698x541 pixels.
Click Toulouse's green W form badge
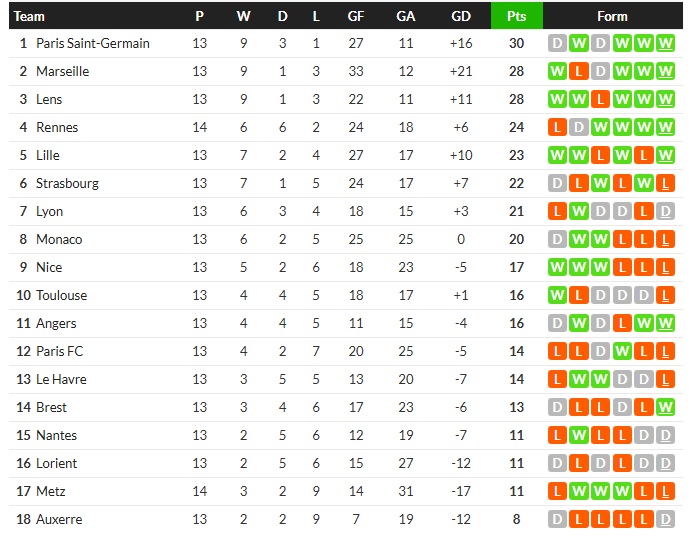[x=556, y=295]
